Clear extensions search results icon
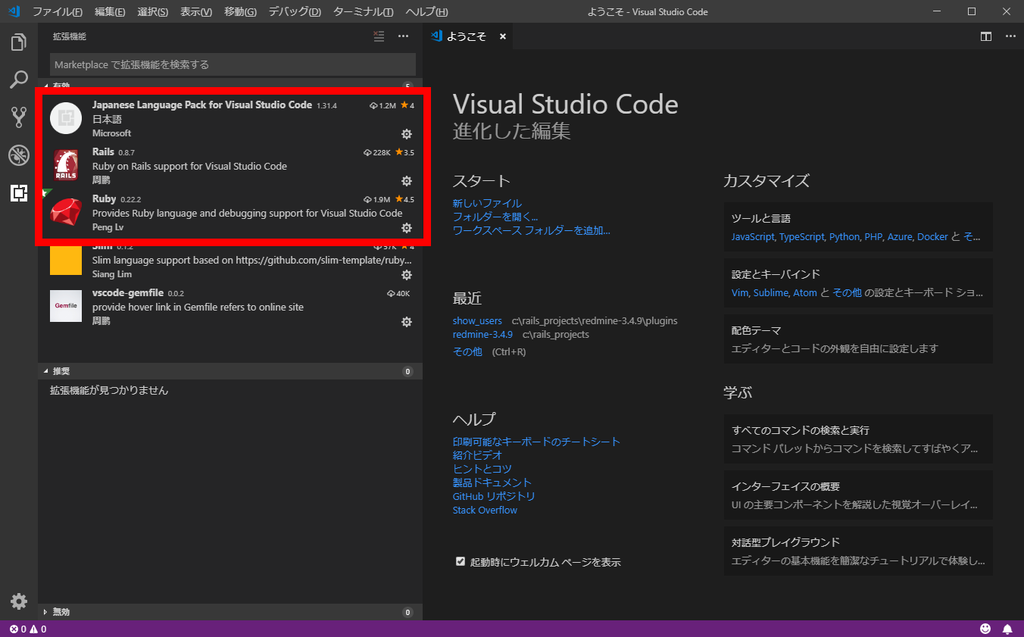The width and height of the screenshot is (1024, 637). pyautogui.click(x=379, y=37)
